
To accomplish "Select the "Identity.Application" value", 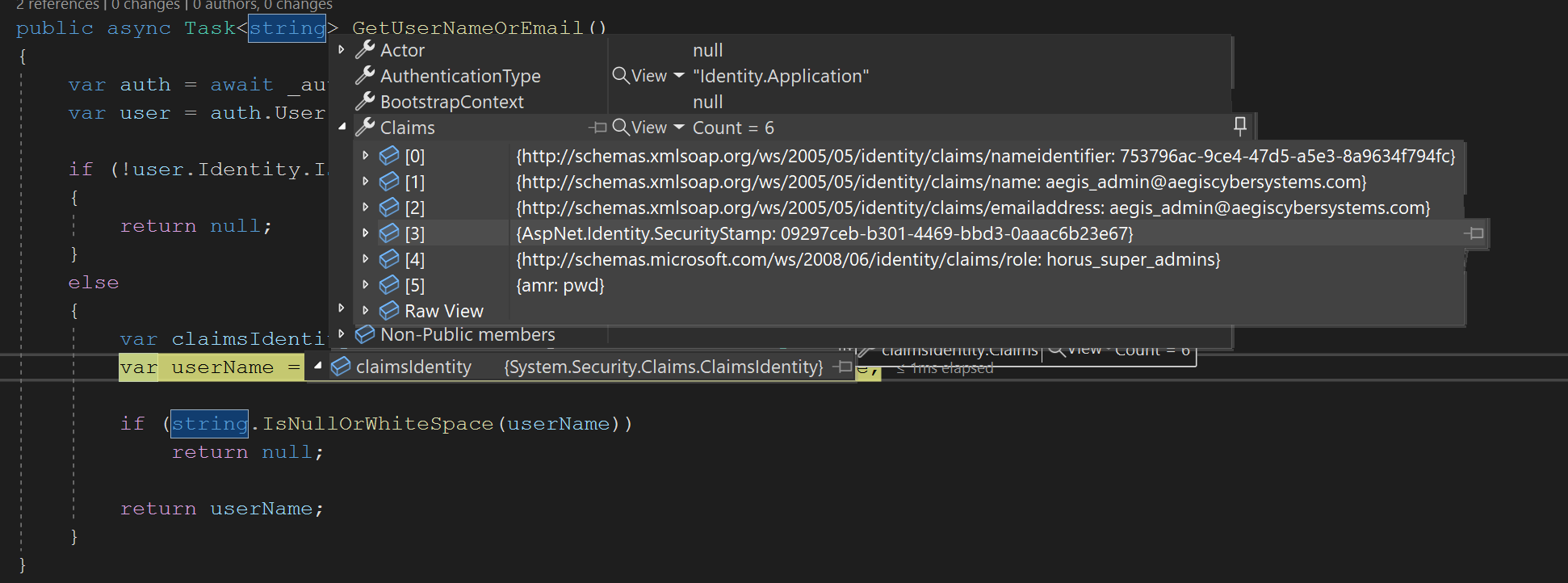I will [781, 76].
